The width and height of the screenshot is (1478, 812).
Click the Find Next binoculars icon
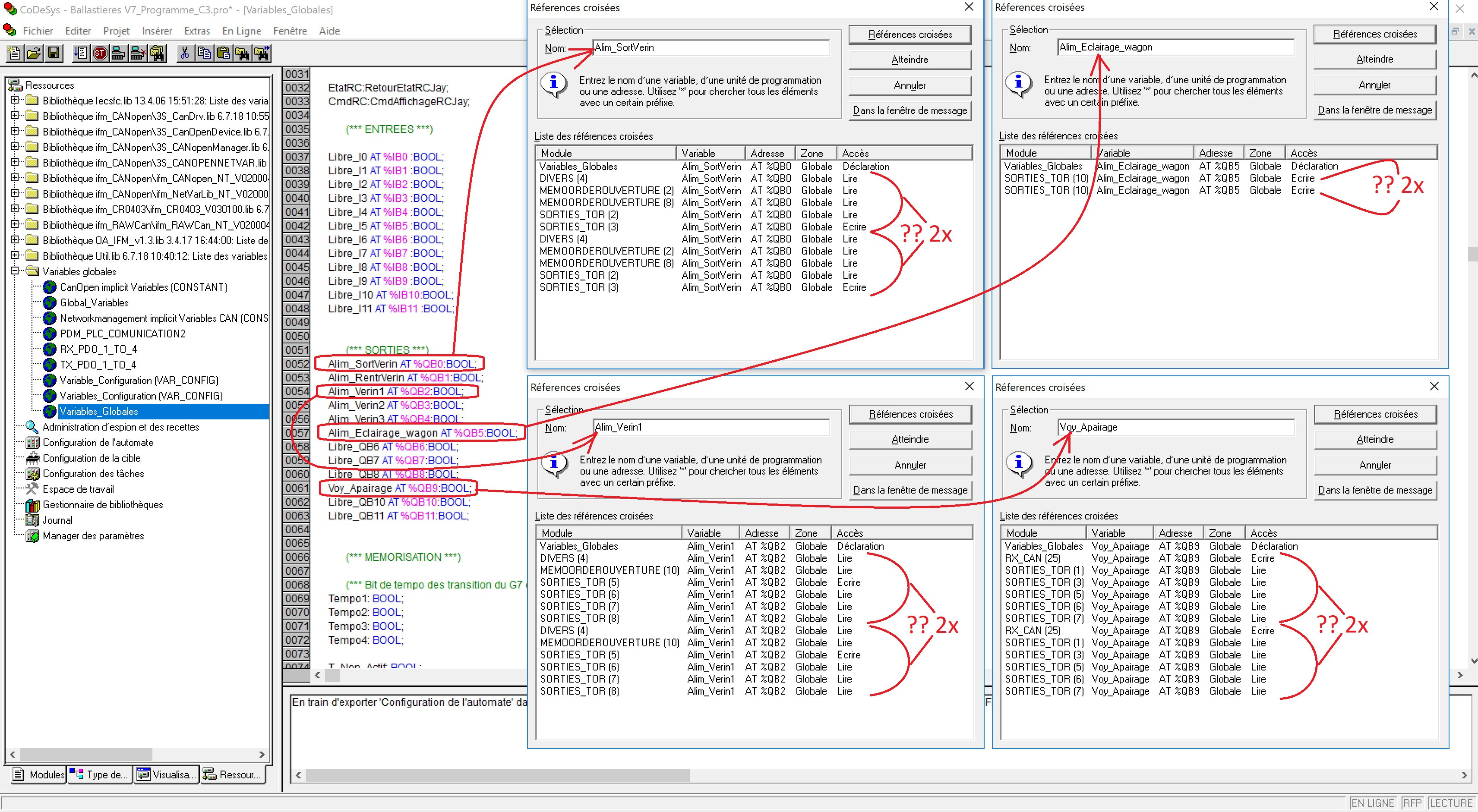262,54
